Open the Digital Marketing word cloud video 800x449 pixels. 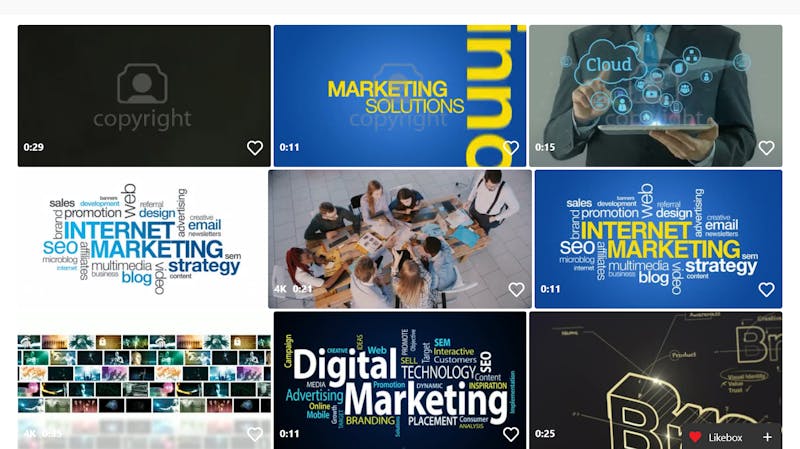pos(399,381)
